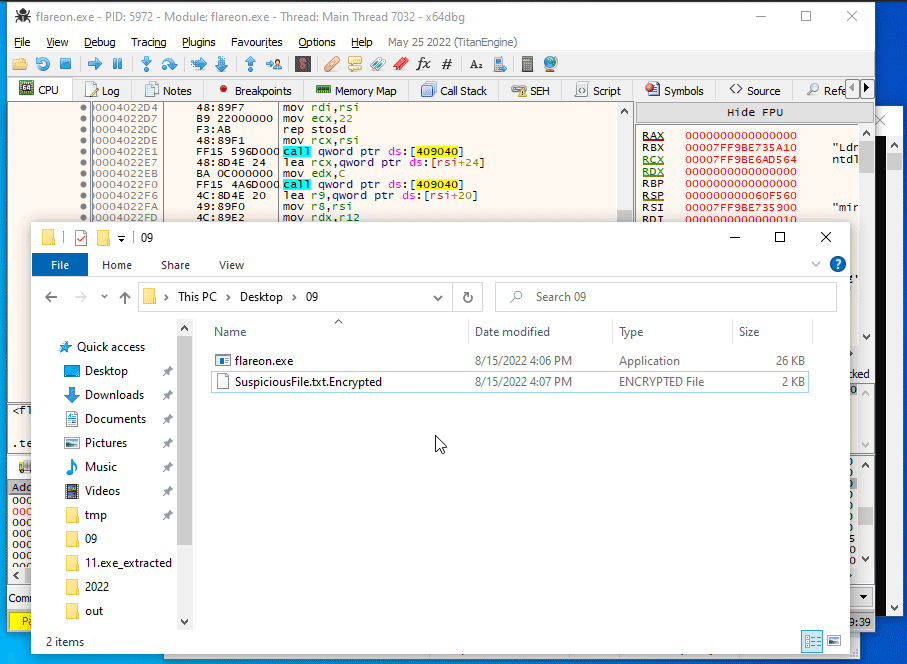The image size is (907, 664).
Task: Expand breadcrumb arrow after Desktop
Action: coord(294,297)
